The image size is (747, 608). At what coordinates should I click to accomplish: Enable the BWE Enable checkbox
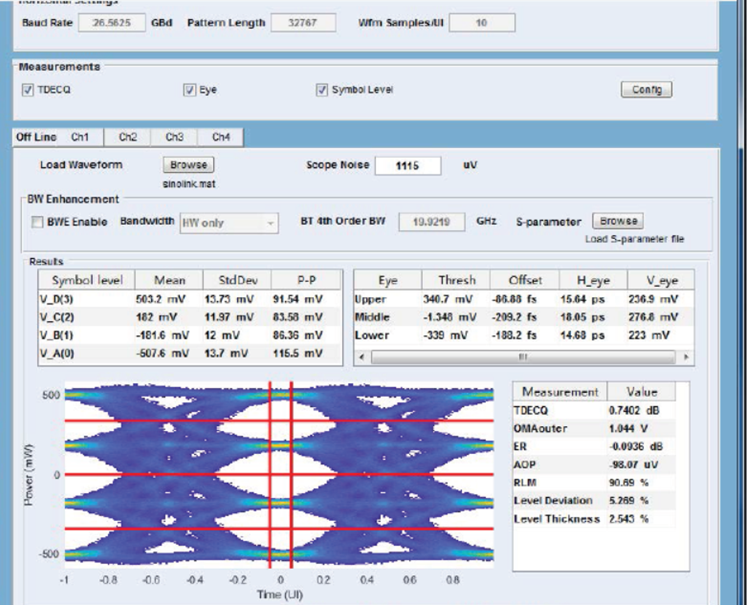pos(38,222)
